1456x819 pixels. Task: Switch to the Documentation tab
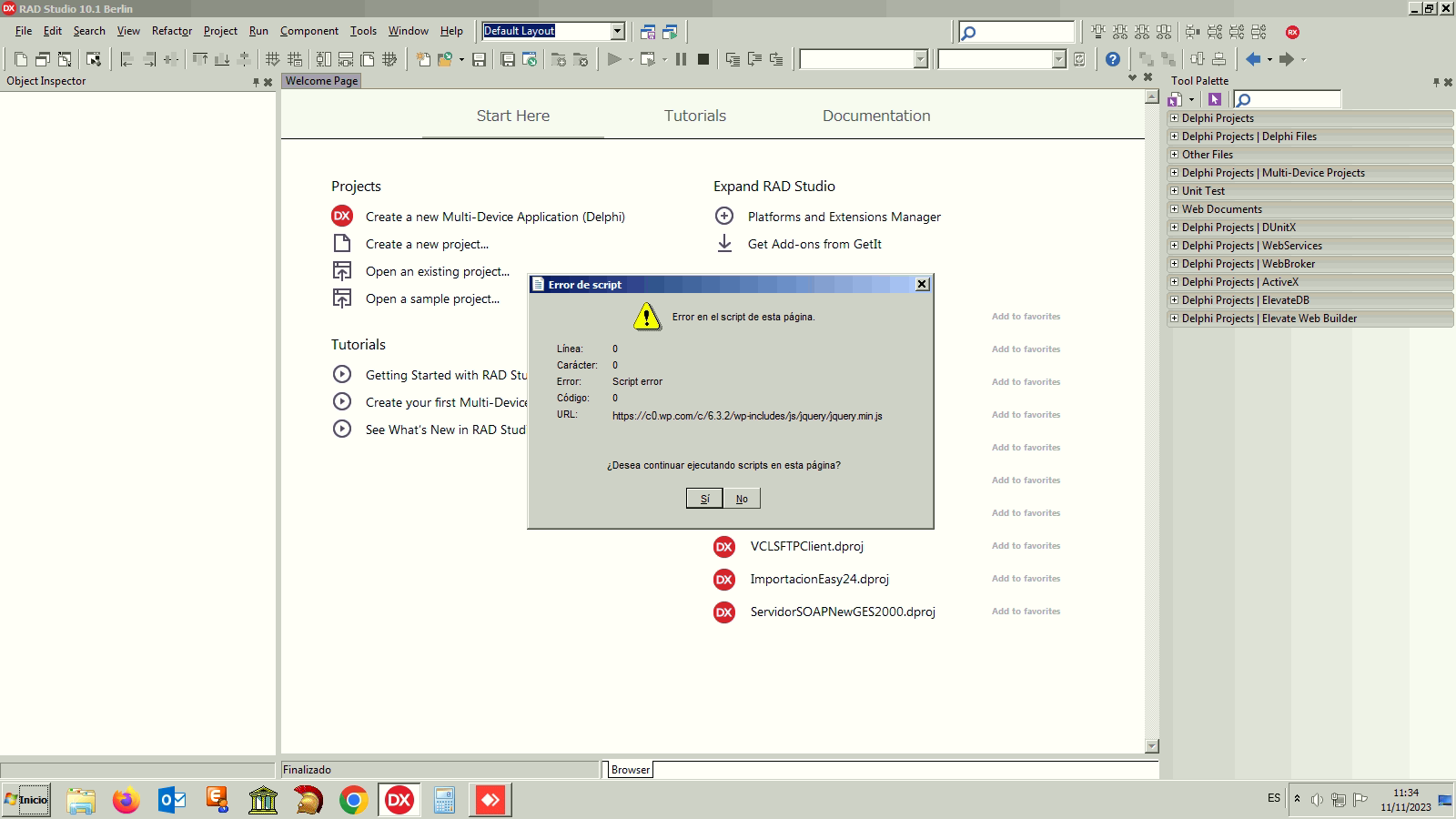(x=876, y=116)
